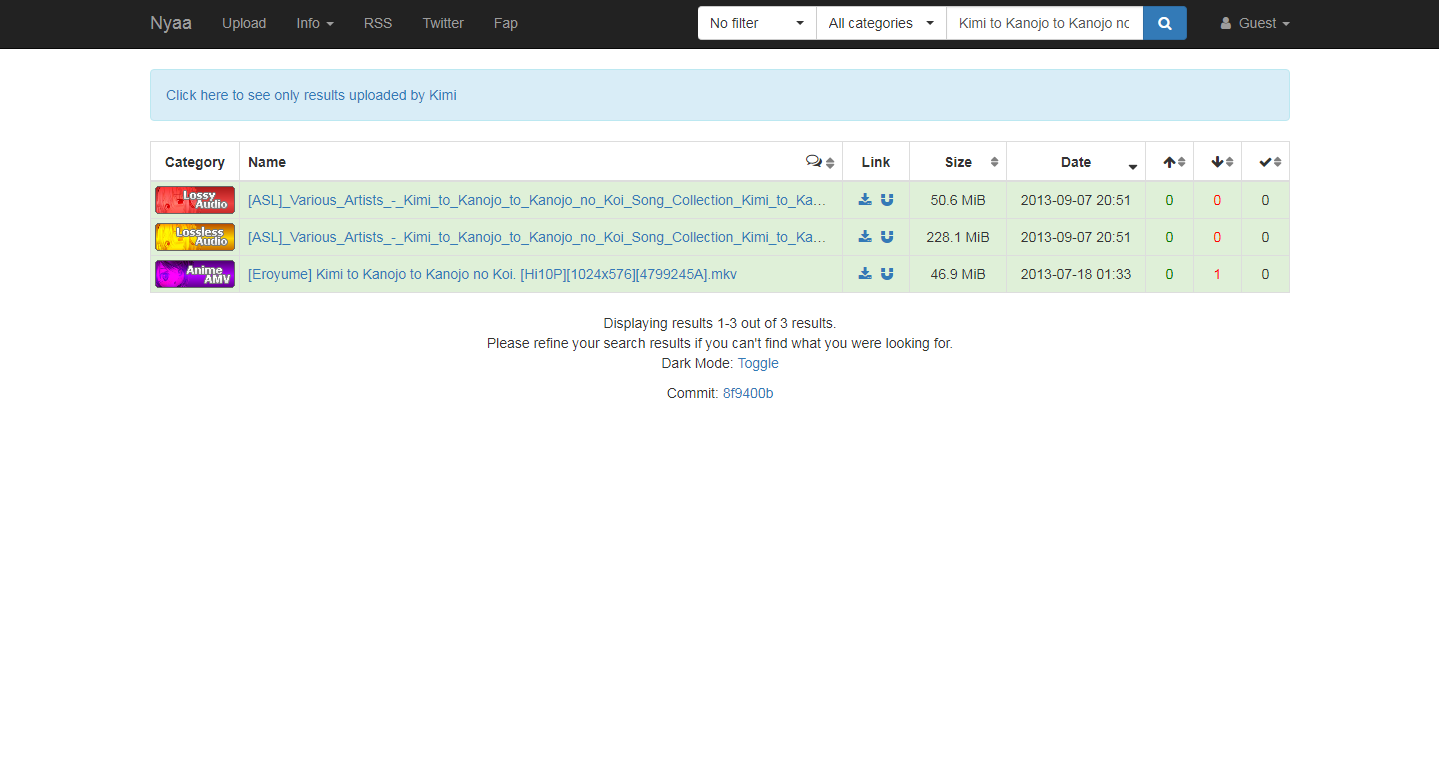Open the No filter dropdown
This screenshot has width=1439, height=765.
pos(757,23)
